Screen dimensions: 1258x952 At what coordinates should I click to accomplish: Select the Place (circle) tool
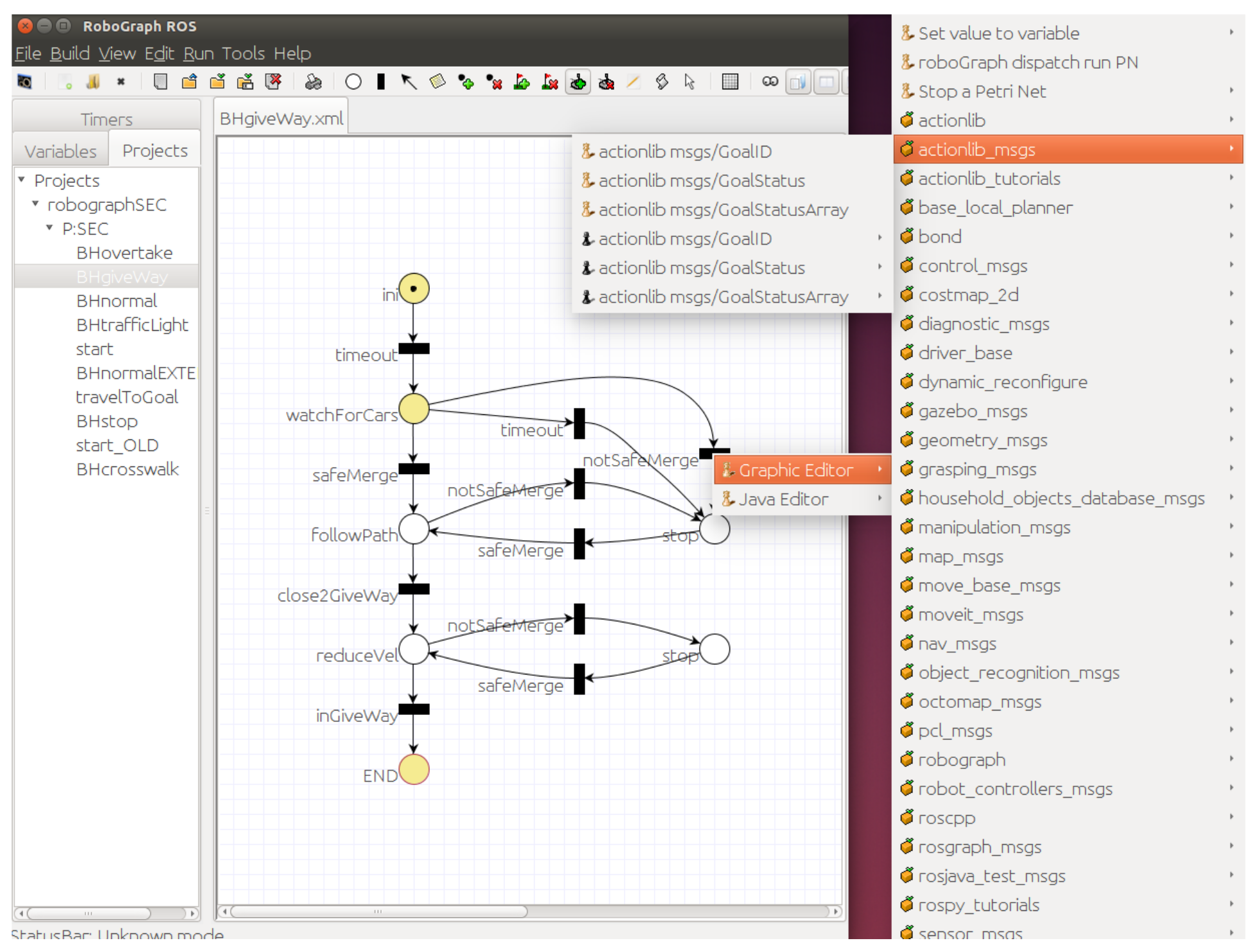click(353, 82)
